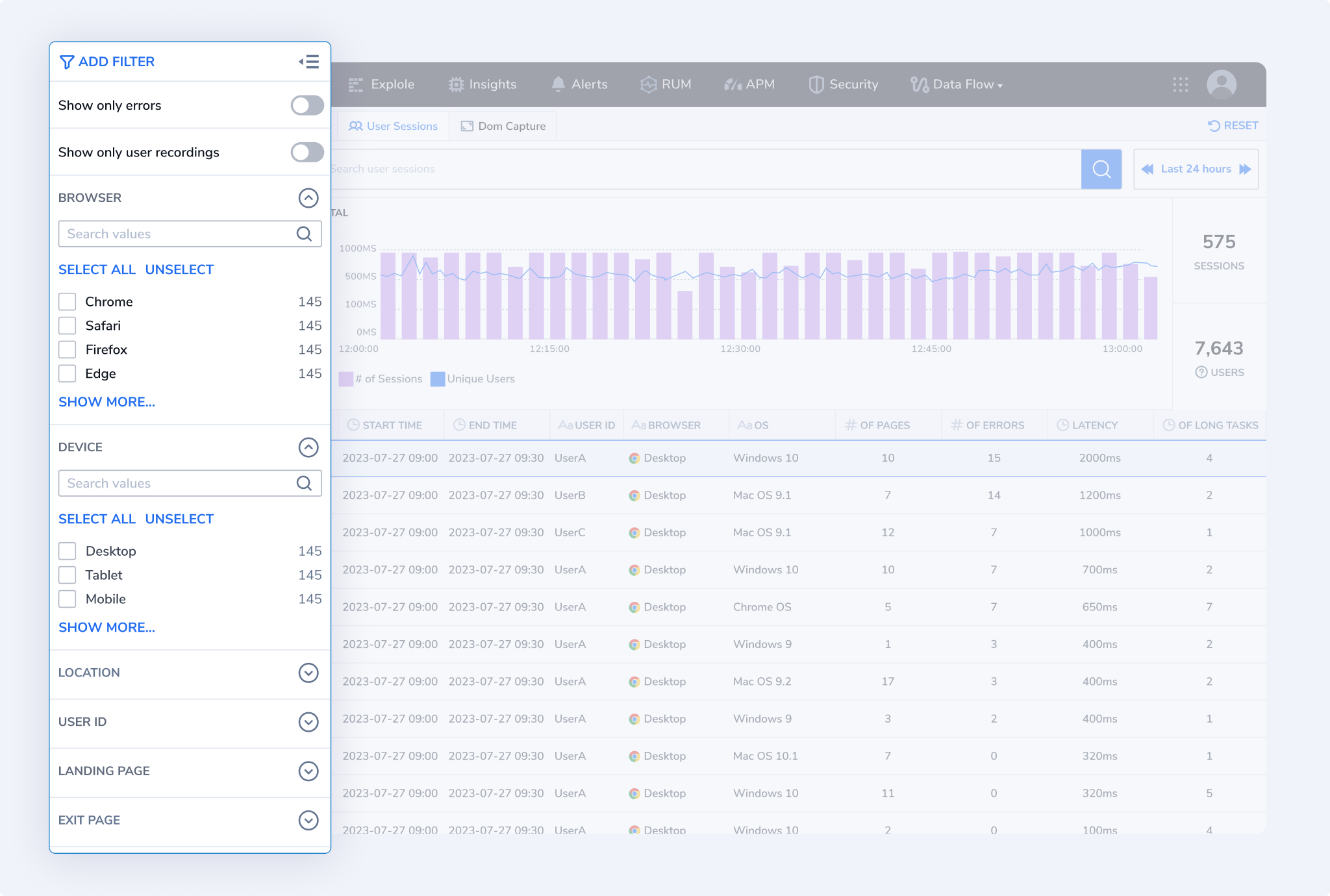Click the Device Search values field
This screenshot has height=896, width=1330.
click(x=190, y=483)
